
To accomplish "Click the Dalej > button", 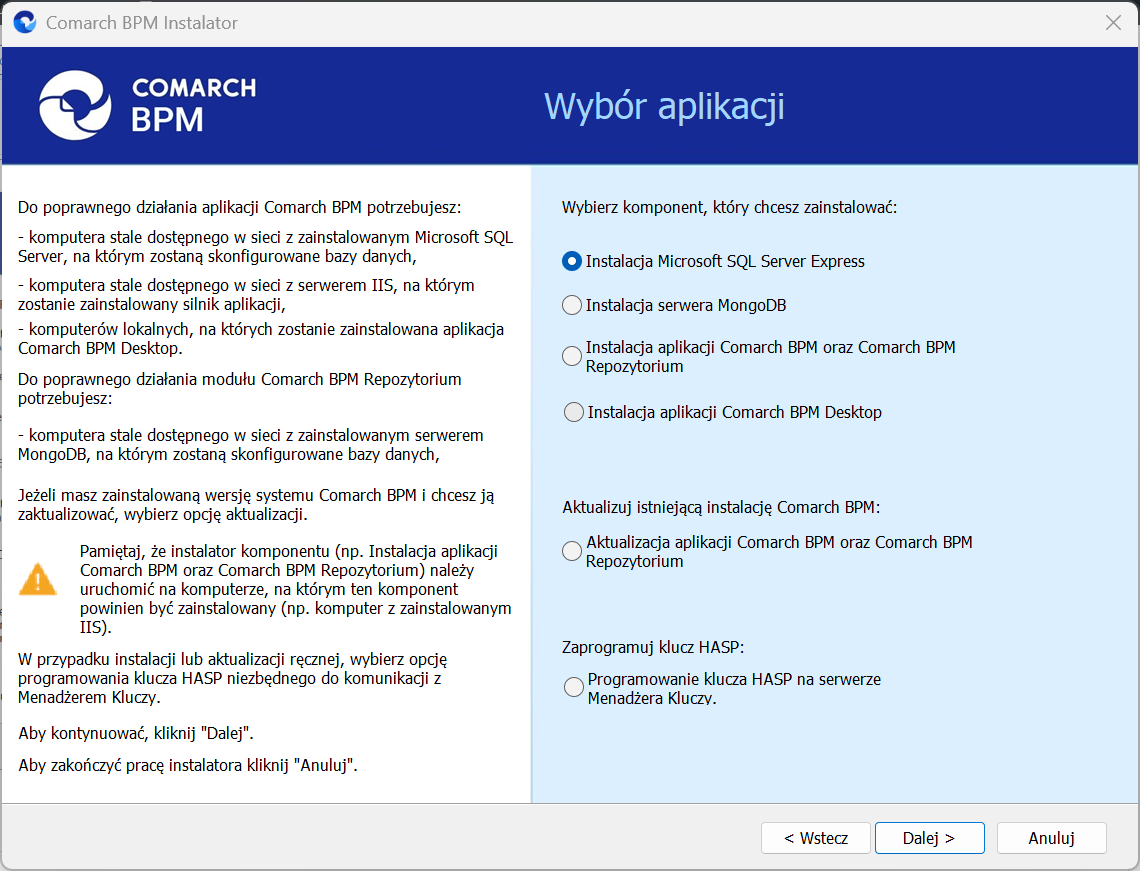I will [x=929, y=838].
